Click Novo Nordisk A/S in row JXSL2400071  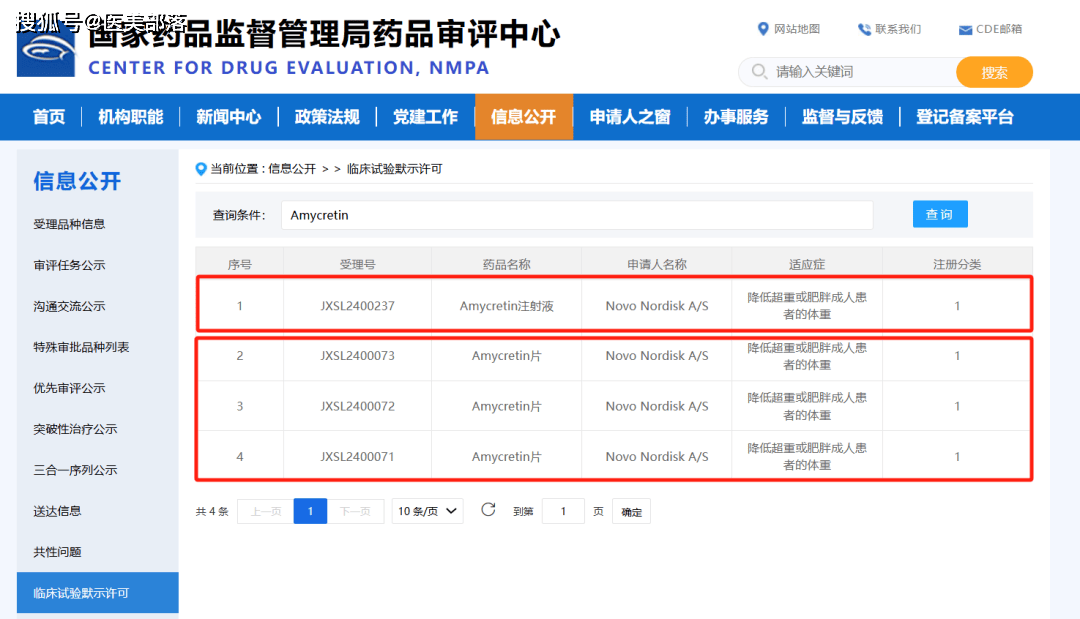pyautogui.click(x=656, y=457)
